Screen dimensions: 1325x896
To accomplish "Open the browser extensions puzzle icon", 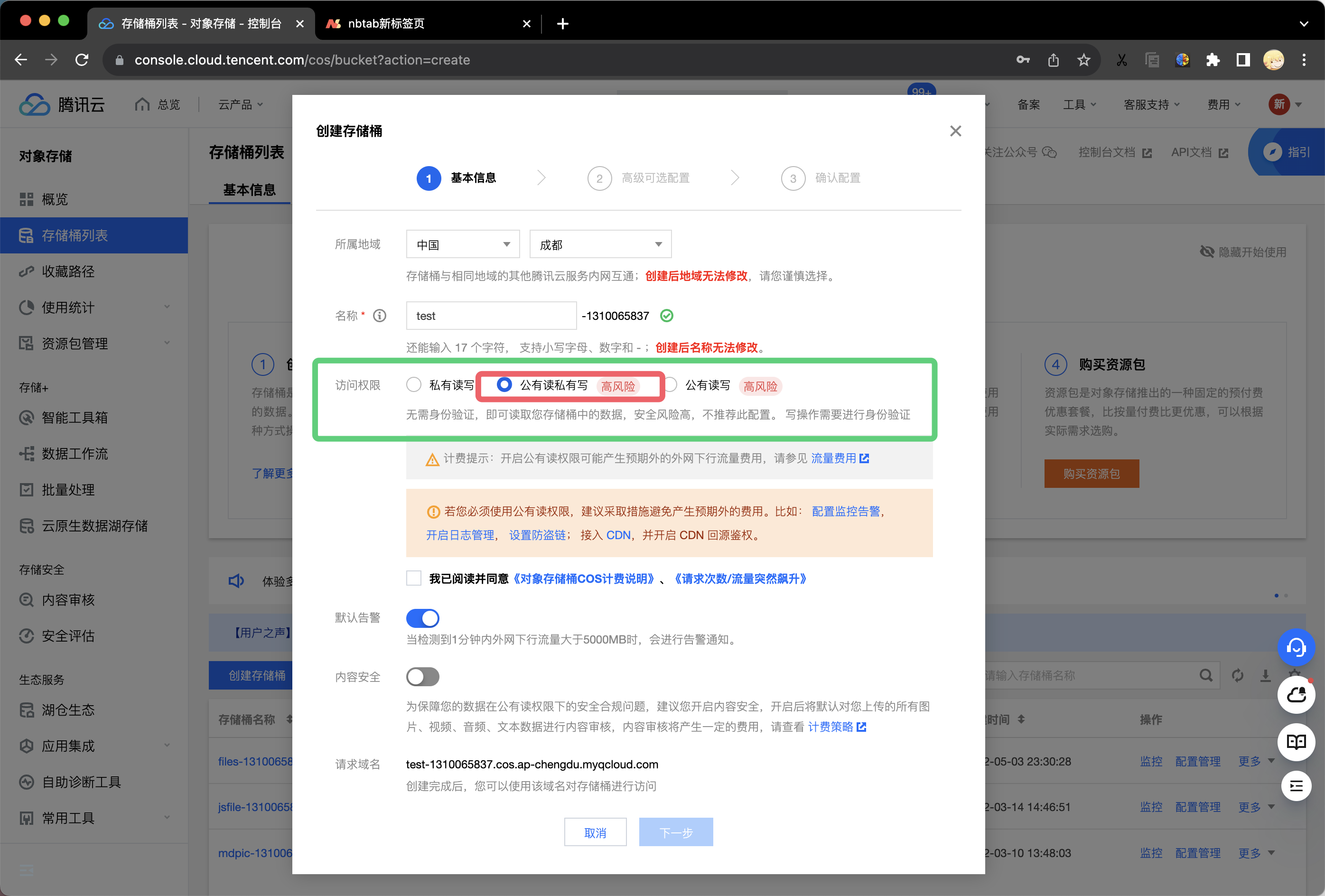I will 1213,60.
